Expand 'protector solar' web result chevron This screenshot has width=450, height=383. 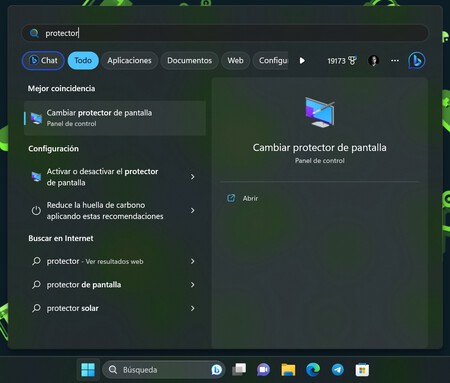point(192,308)
